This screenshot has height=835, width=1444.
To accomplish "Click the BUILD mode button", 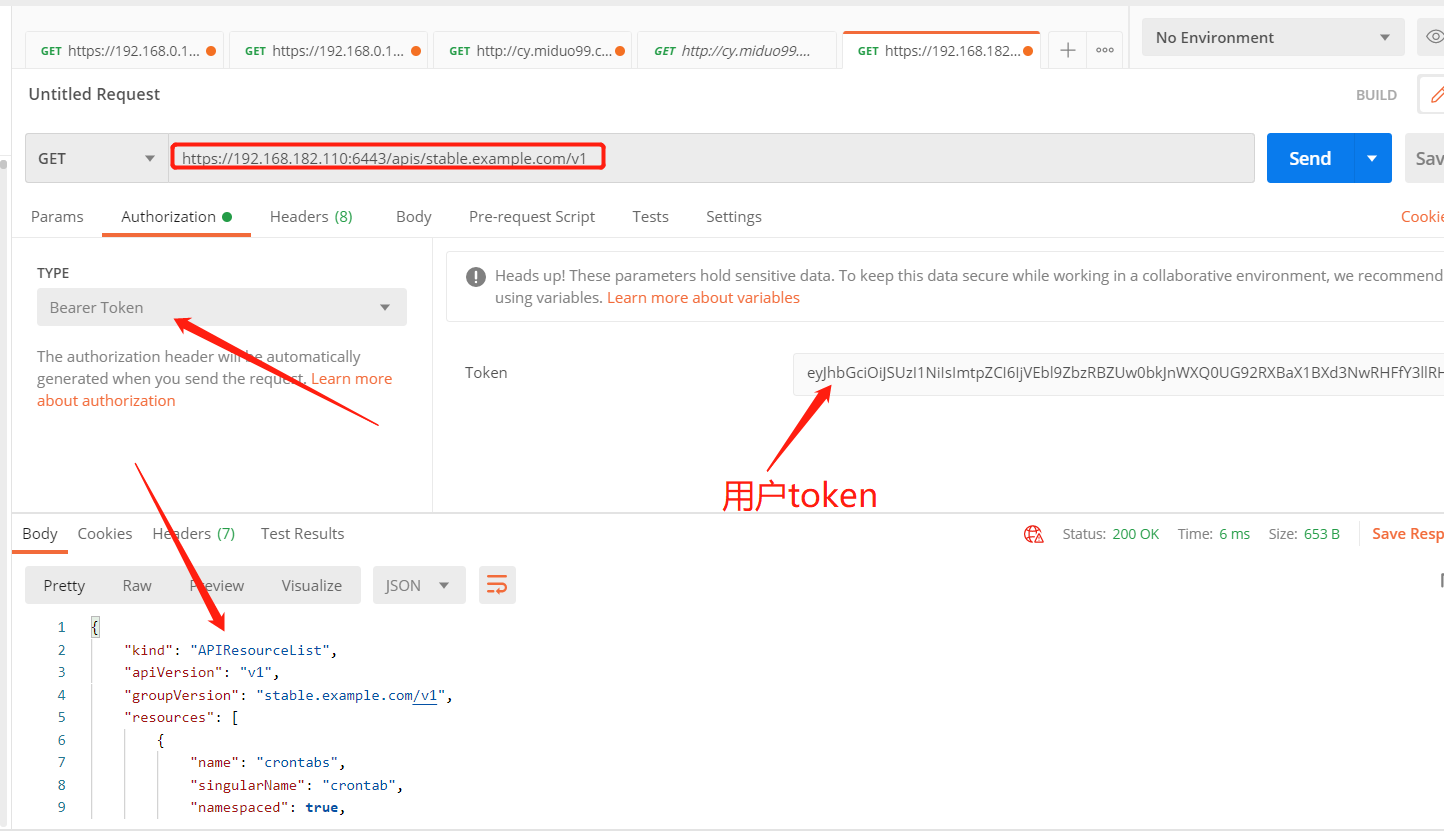I will coord(1376,95).
